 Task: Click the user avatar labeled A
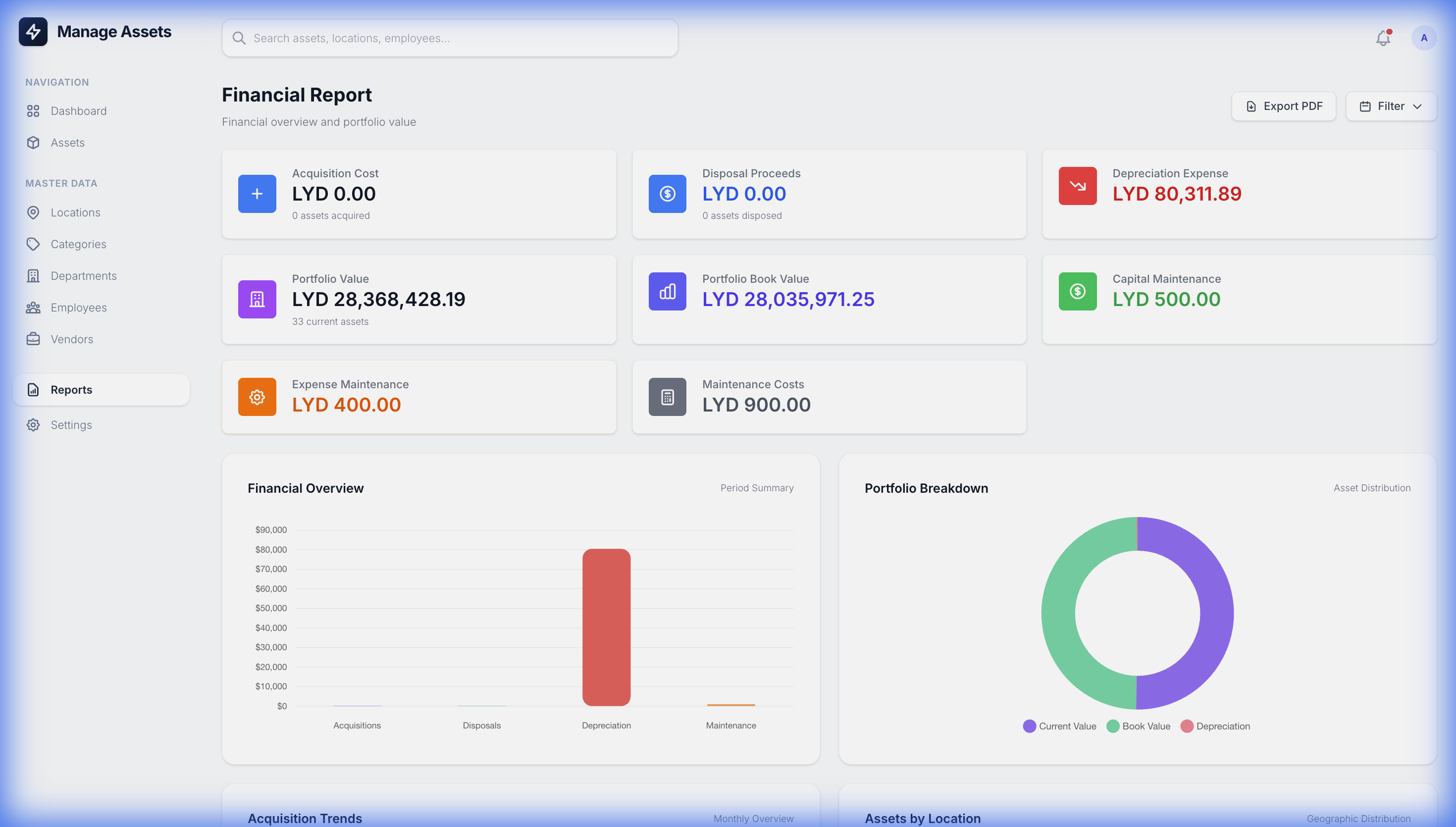(x=1424, y=38)
